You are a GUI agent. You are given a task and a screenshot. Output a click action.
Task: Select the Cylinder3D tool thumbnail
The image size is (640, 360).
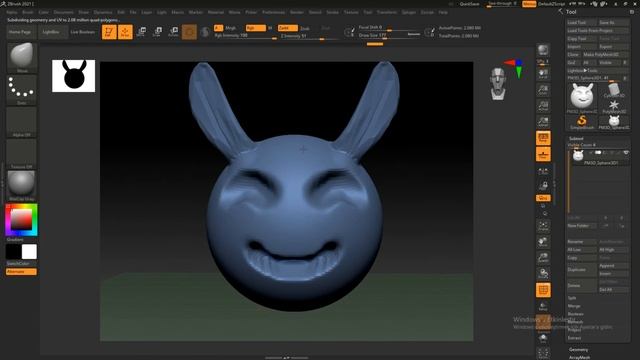click(x=614, y=90)
